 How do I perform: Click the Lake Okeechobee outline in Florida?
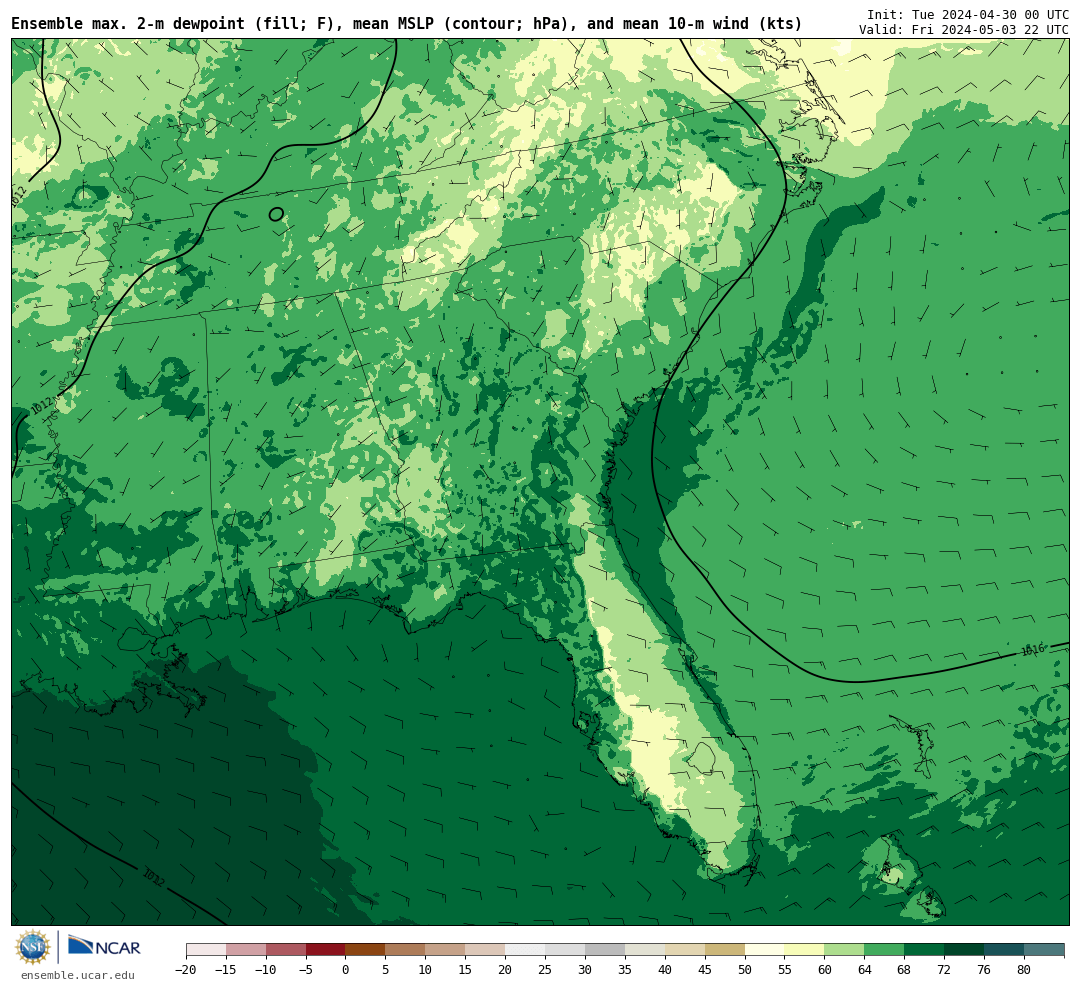700,758
